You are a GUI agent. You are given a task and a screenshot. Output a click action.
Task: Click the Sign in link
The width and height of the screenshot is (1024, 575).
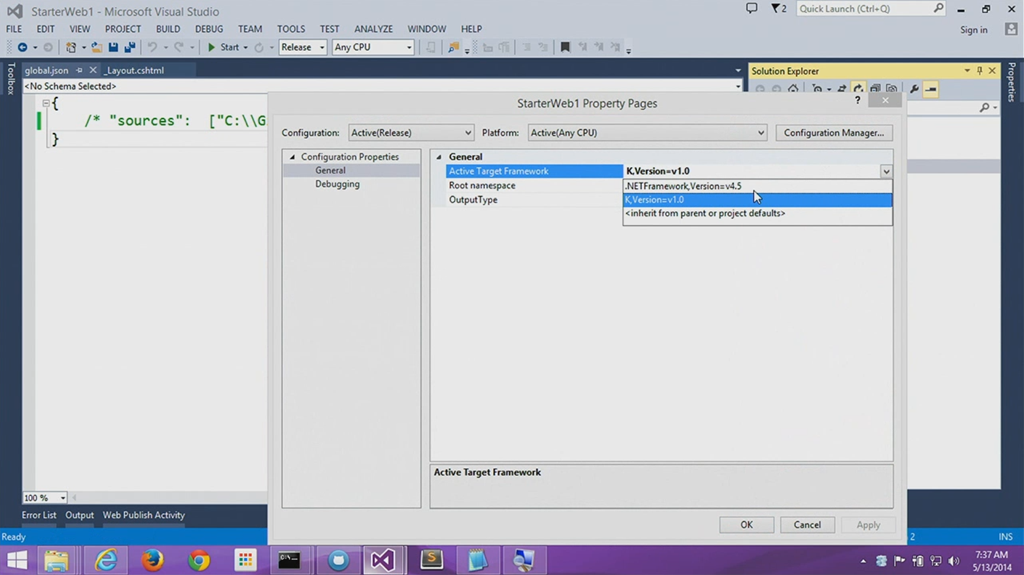[x=974, y=30]
